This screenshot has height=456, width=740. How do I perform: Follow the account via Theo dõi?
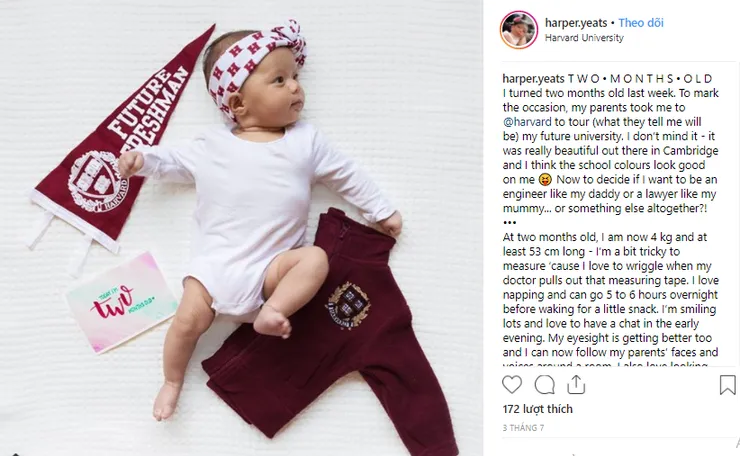point(641,23)
